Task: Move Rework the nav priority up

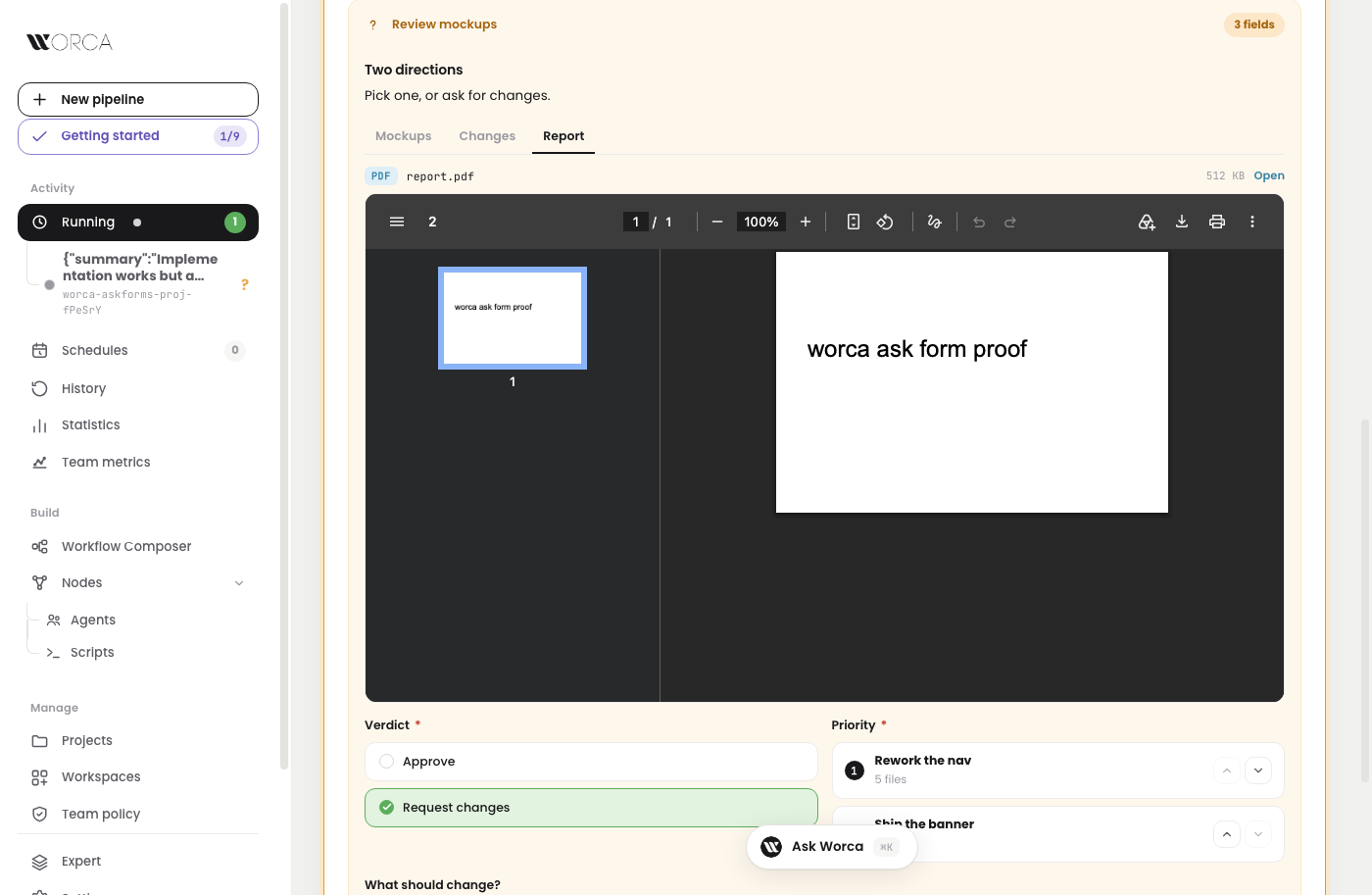Action: tap(1227, 771)
